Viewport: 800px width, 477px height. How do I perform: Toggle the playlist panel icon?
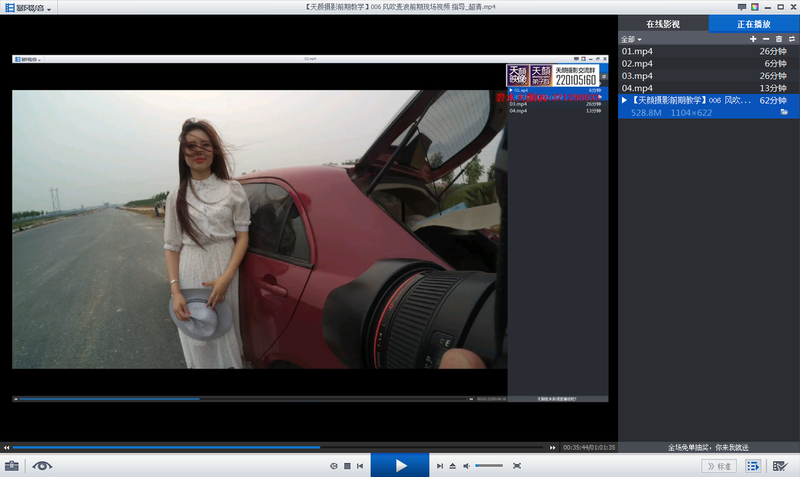click(x=753, y=466)
